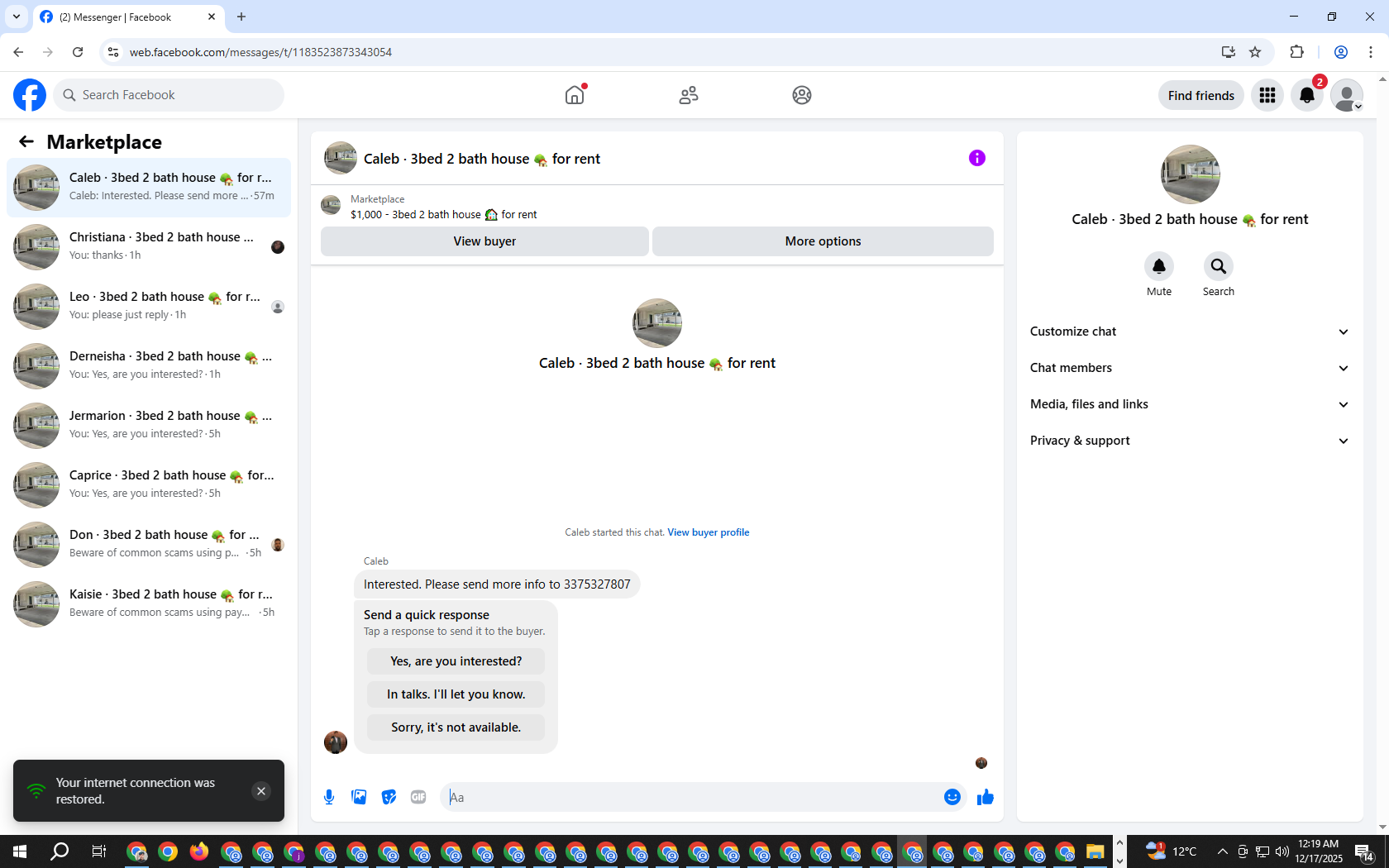The image size is (1389, 868).
Task: Open the account profile avatar menu
Action: (x=1347, y=95)
